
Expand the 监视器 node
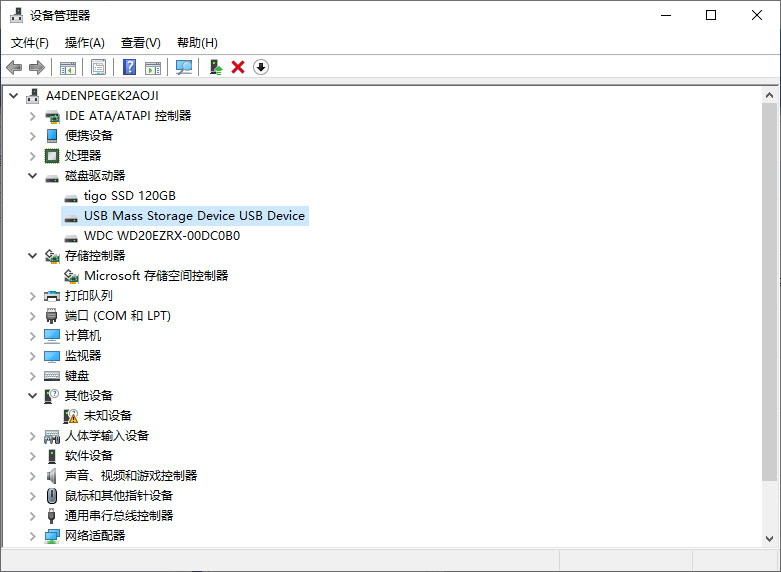[32, 356]
